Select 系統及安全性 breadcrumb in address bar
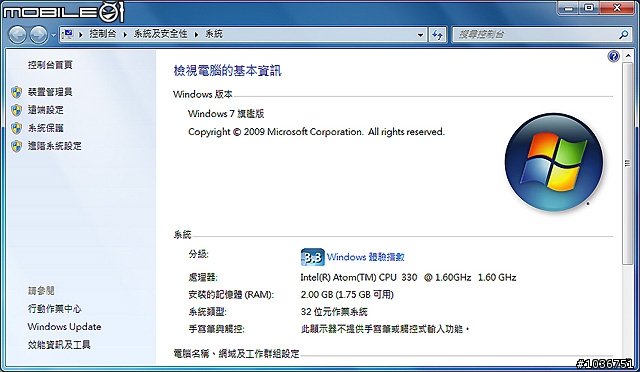Image resolution: width=640 pixels, height=372 pixels. (x=160, y=34)
